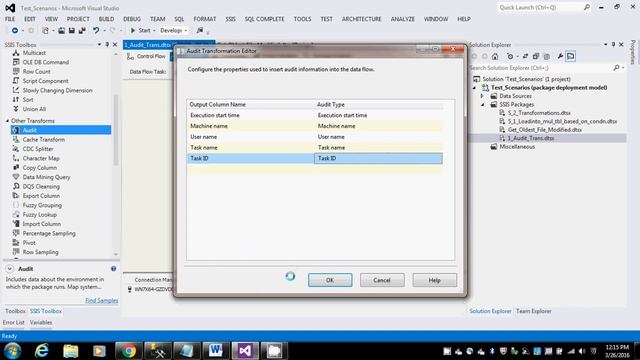640x360 pixels.
Task: Click the Undo toolbar icon
Action: pos(96,31)
